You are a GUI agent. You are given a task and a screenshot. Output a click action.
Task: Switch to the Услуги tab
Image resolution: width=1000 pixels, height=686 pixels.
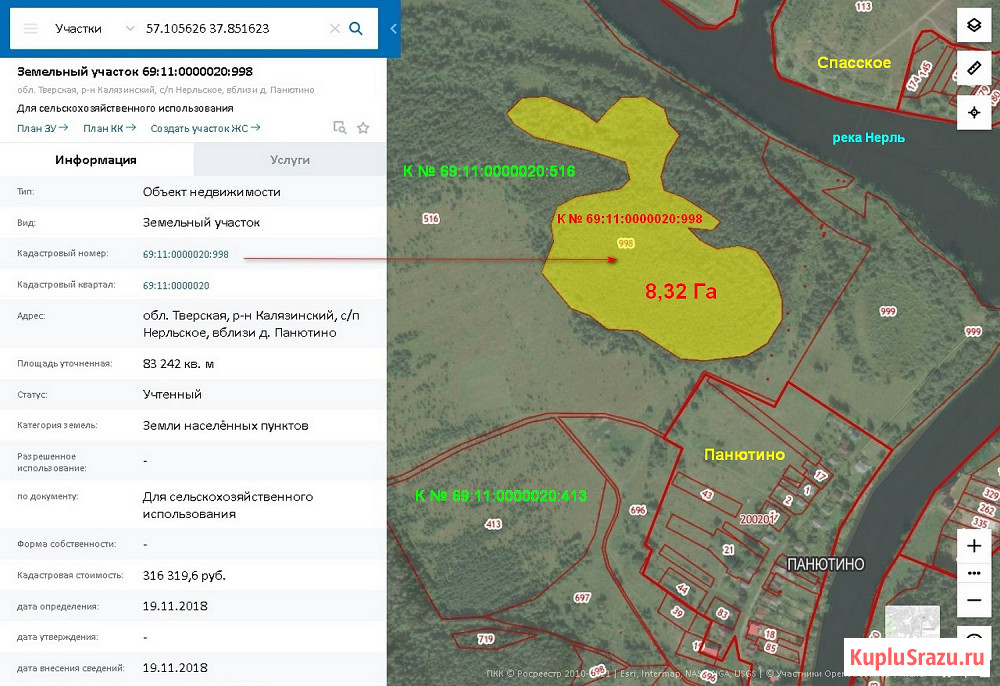290,159
